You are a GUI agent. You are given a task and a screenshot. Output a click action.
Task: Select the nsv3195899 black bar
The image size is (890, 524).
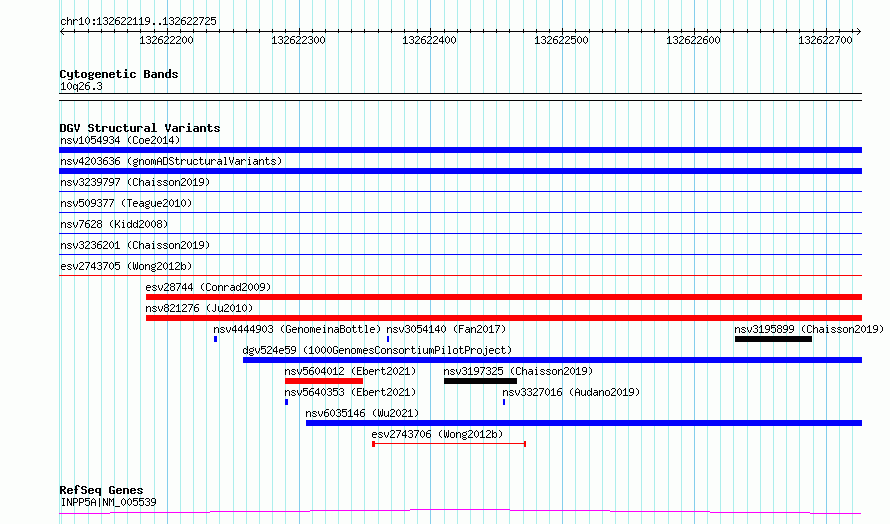[773, 339]
